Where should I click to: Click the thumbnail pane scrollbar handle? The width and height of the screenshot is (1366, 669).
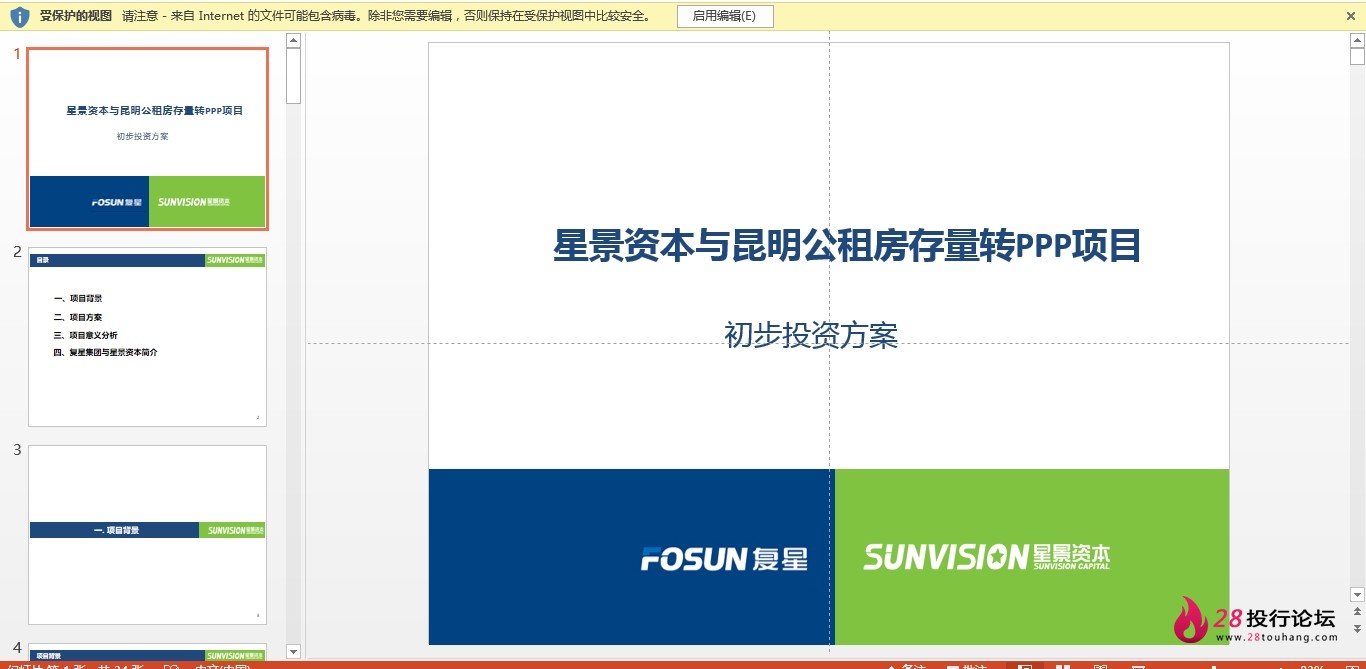point(293,76)
